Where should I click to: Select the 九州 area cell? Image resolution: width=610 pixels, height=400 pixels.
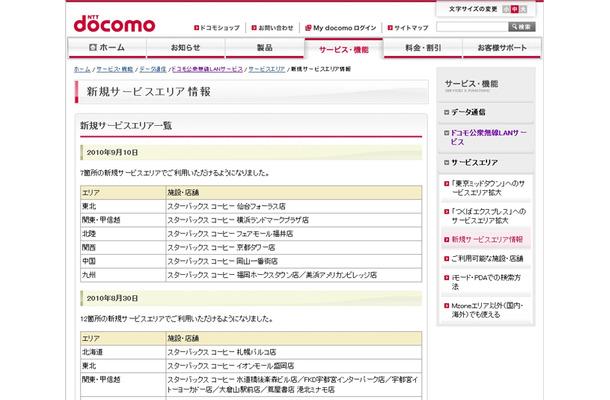pyautogui.click(x=123, y=275)
